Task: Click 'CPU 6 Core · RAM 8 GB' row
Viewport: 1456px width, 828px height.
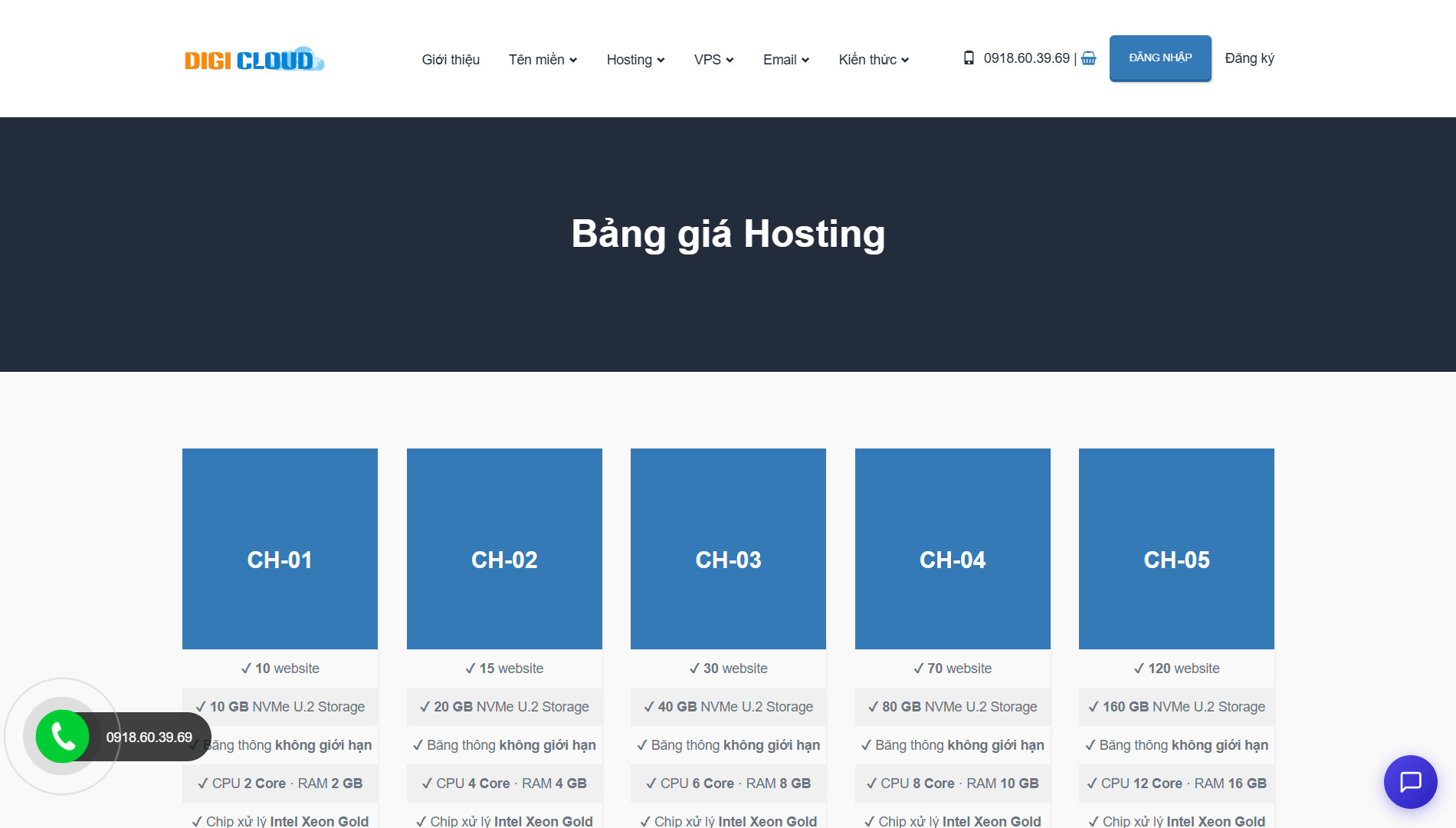Action: coord(728,784)
